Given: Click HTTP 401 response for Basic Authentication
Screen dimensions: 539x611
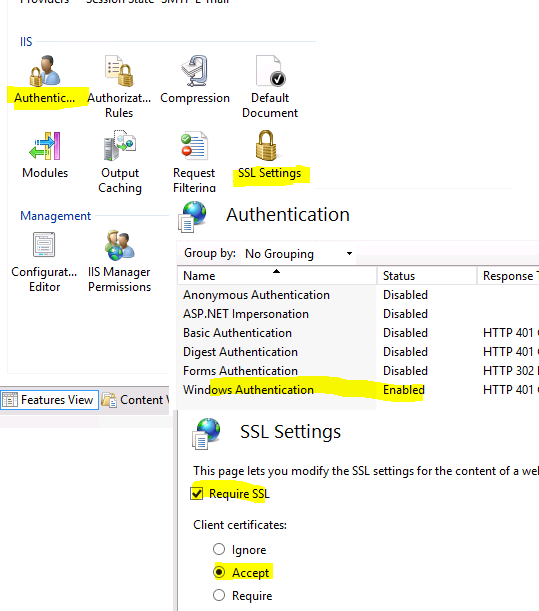Looking at the screenshot, I should [x=511, y=333].
